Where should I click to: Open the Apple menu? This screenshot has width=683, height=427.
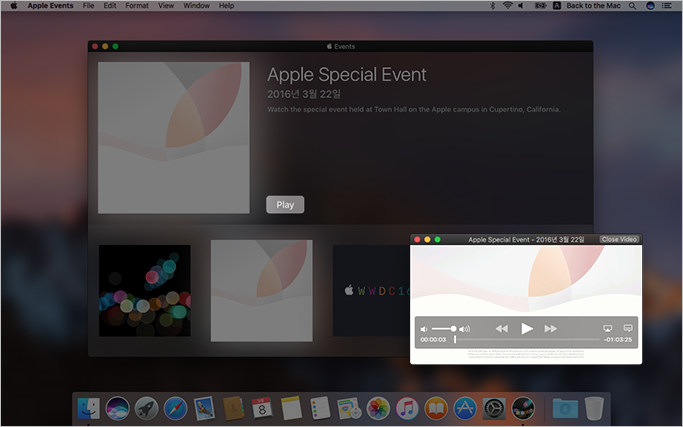pyautogui.click(x=14, y=6)
